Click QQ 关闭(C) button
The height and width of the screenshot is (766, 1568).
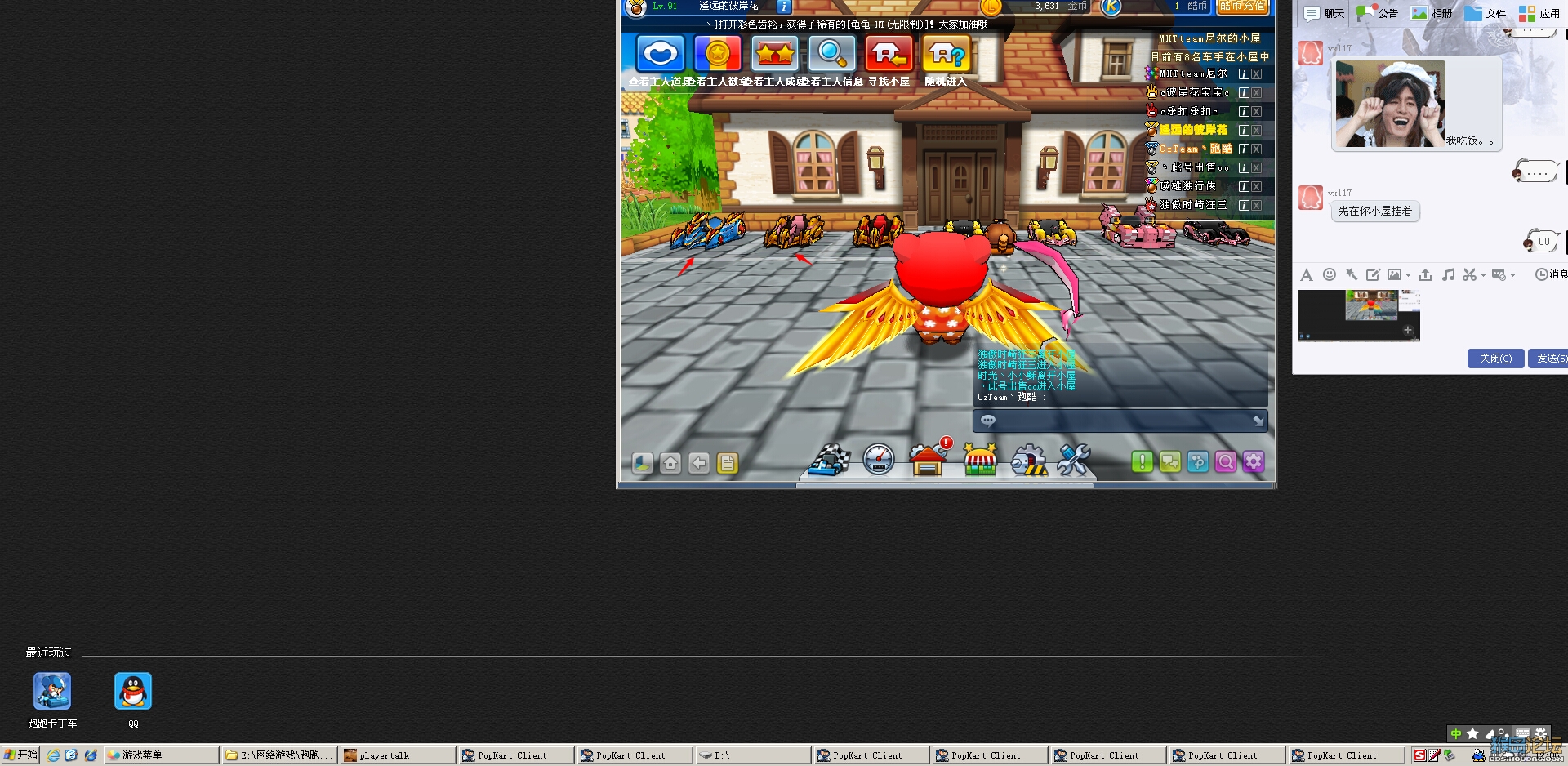(x=1495, y=359)
